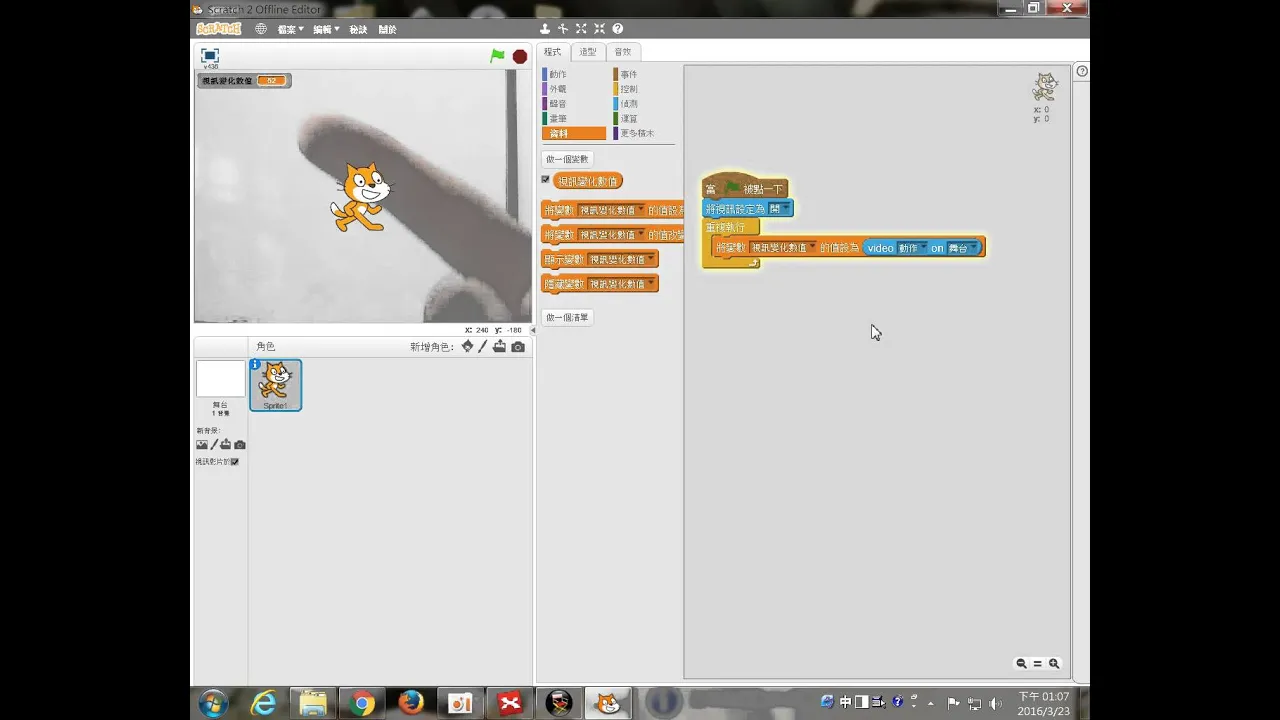Click the cat sprite on the stage
1280x720 pixels.
(361, 197)
